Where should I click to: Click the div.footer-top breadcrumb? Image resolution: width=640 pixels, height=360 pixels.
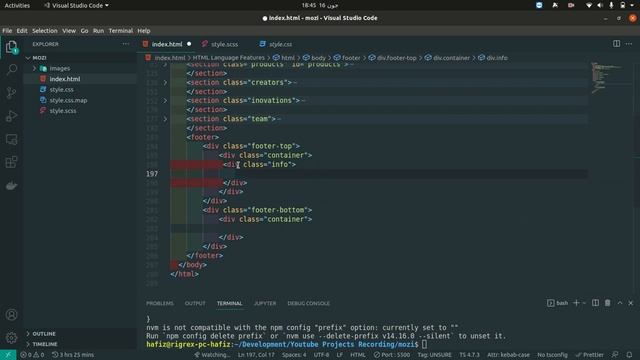tap(396, 58)
